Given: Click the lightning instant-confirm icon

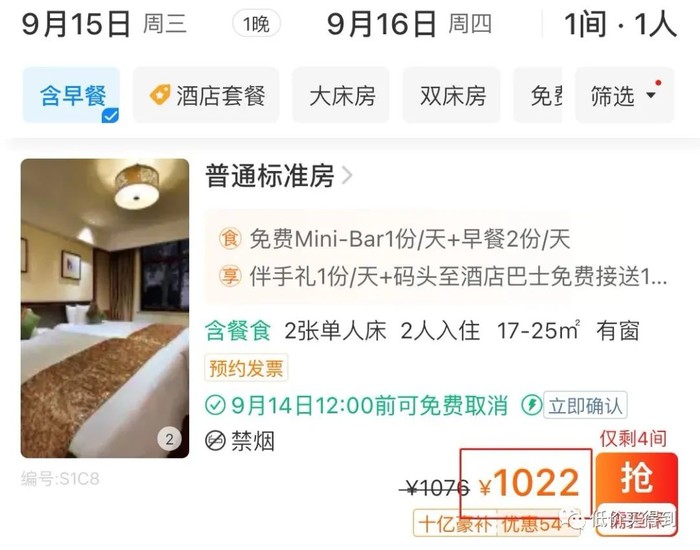Looking at the screenshot, I should point(532,405).
